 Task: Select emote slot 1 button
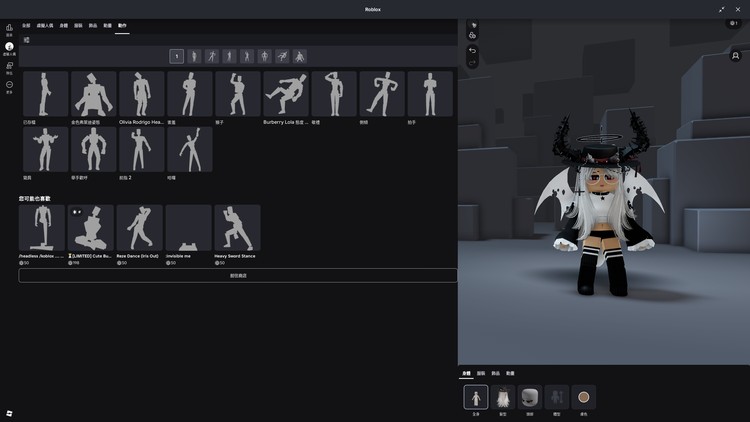177,56
